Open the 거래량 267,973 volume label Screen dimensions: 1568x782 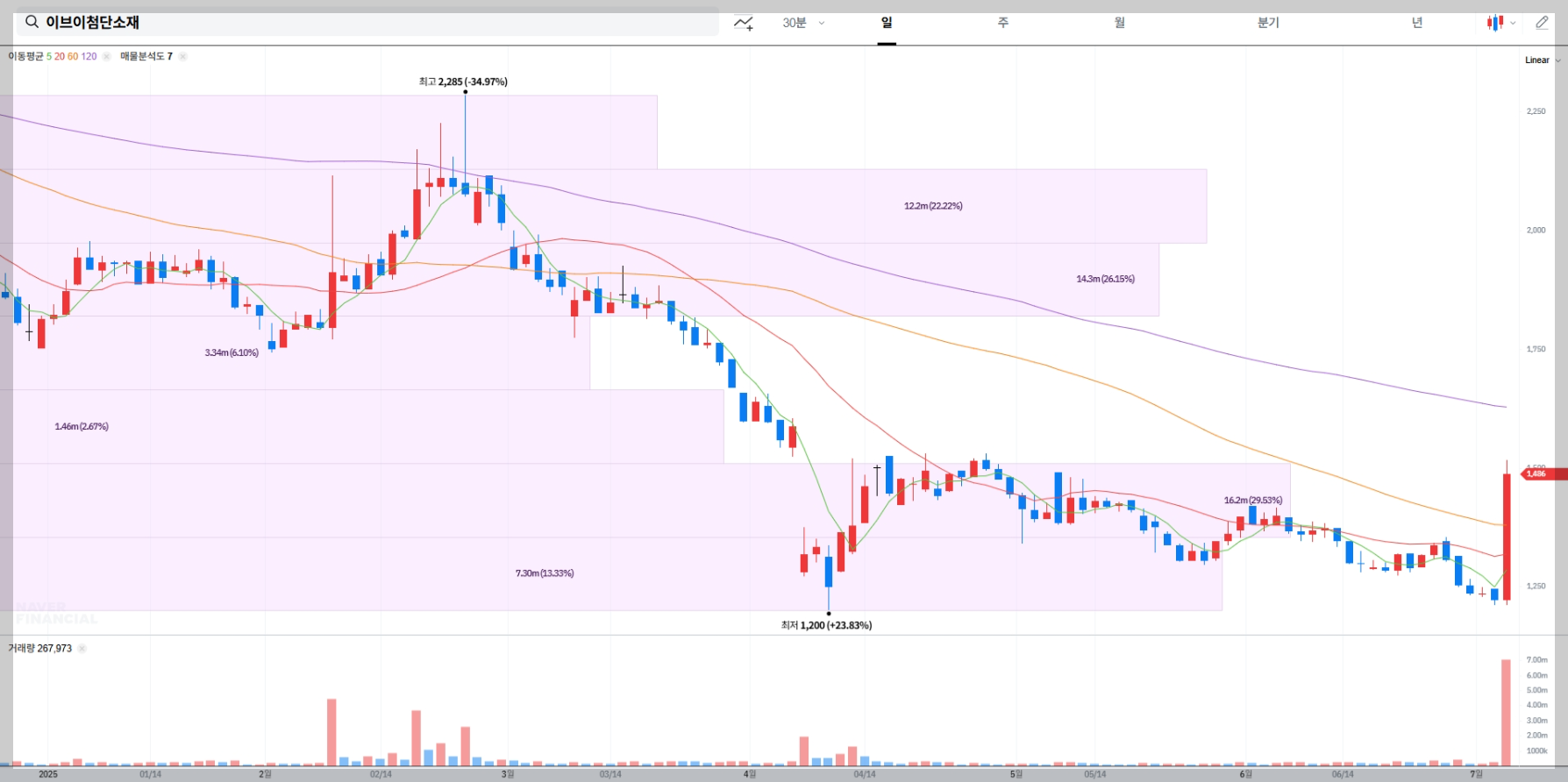coord(40,649)
